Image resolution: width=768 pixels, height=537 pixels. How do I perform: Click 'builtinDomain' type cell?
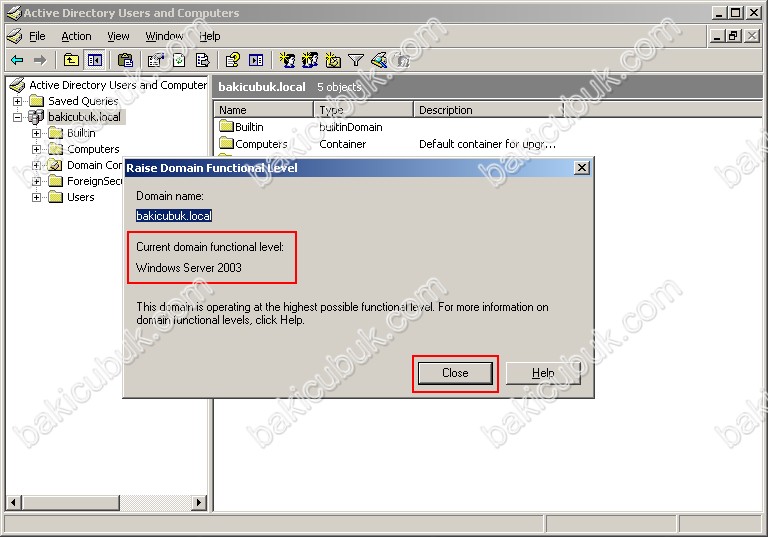[x=351, y=127]
